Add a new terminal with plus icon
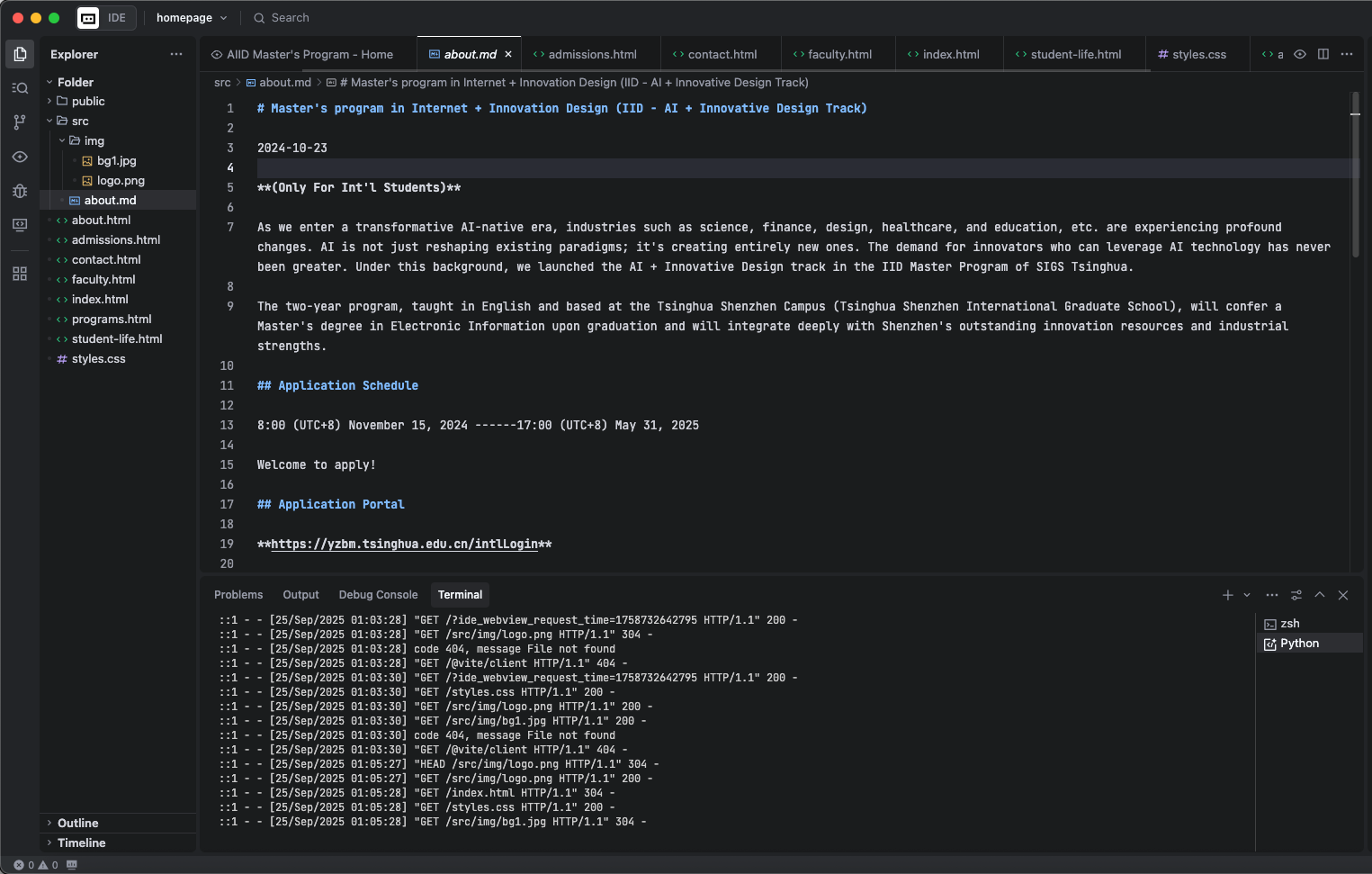 coord(1227,595)
